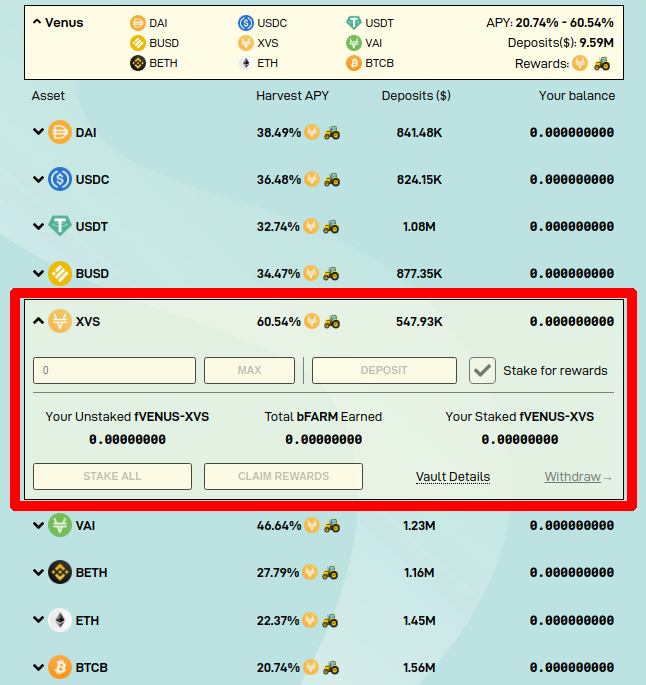Image resolution: width=646 pixels, height=685 pixels.
Task: Click the ETH coin icon in asset list
Action: tap(60, 620)
